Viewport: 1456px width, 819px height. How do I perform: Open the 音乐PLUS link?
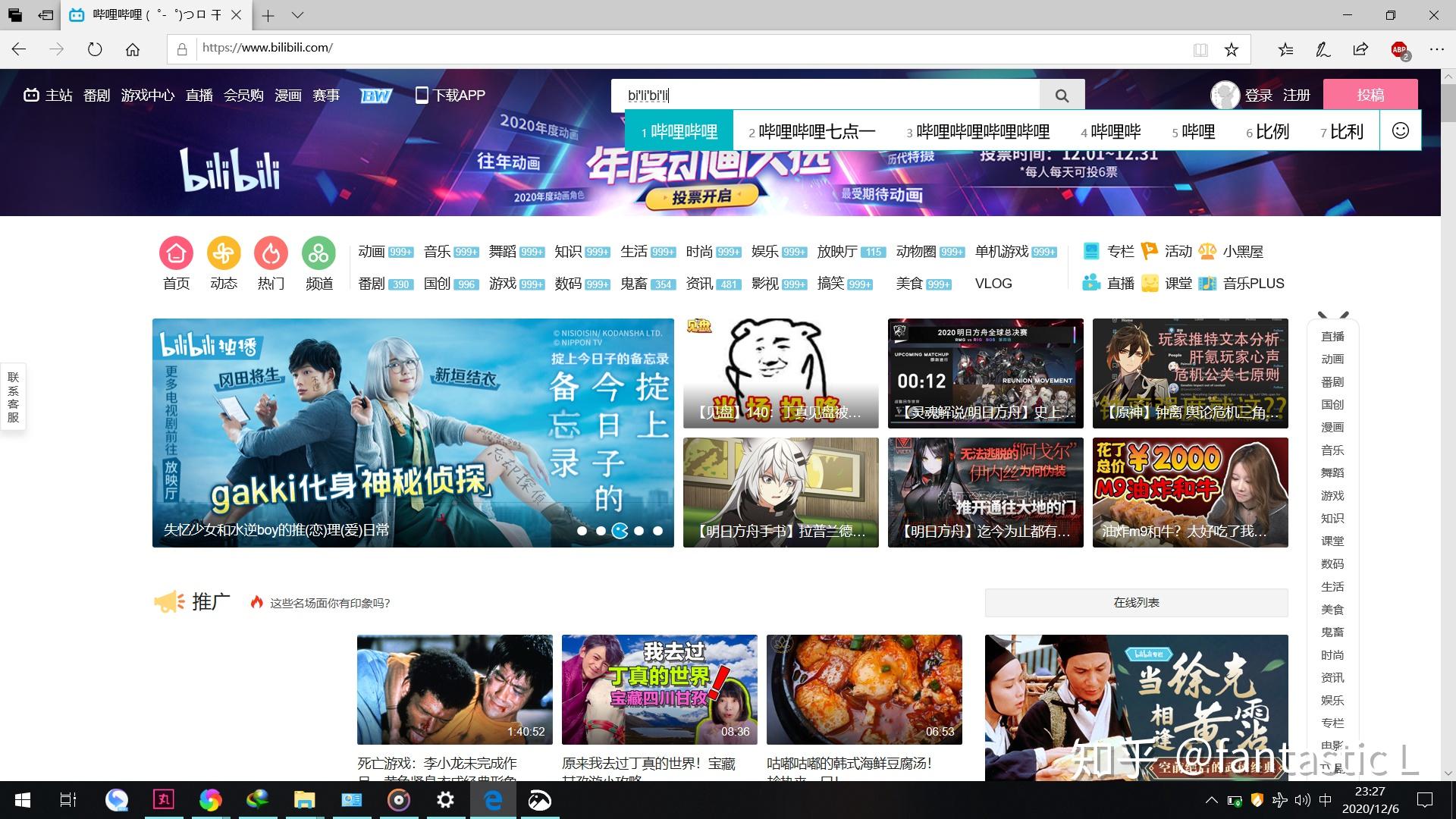point(1242,284)
